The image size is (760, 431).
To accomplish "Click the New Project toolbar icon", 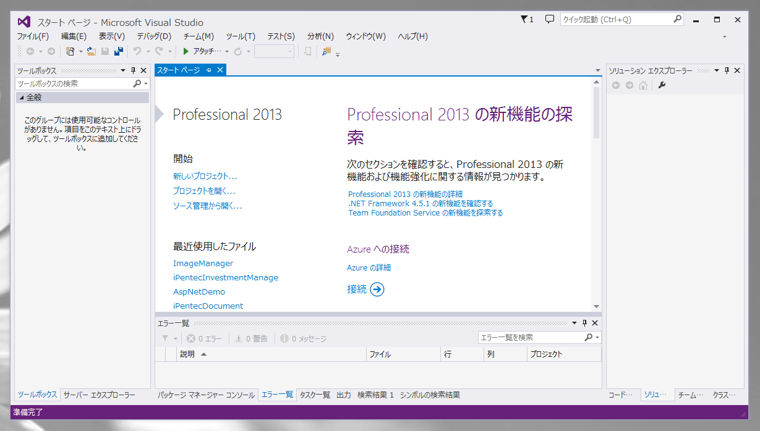I will pos(71,51).
